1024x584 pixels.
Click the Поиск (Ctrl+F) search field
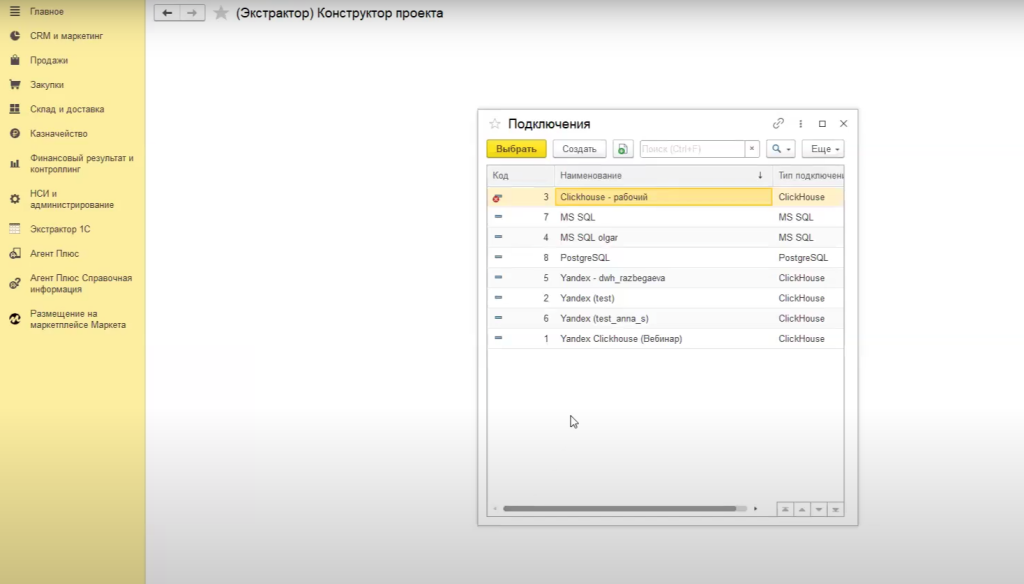click(x=691, y=149)
